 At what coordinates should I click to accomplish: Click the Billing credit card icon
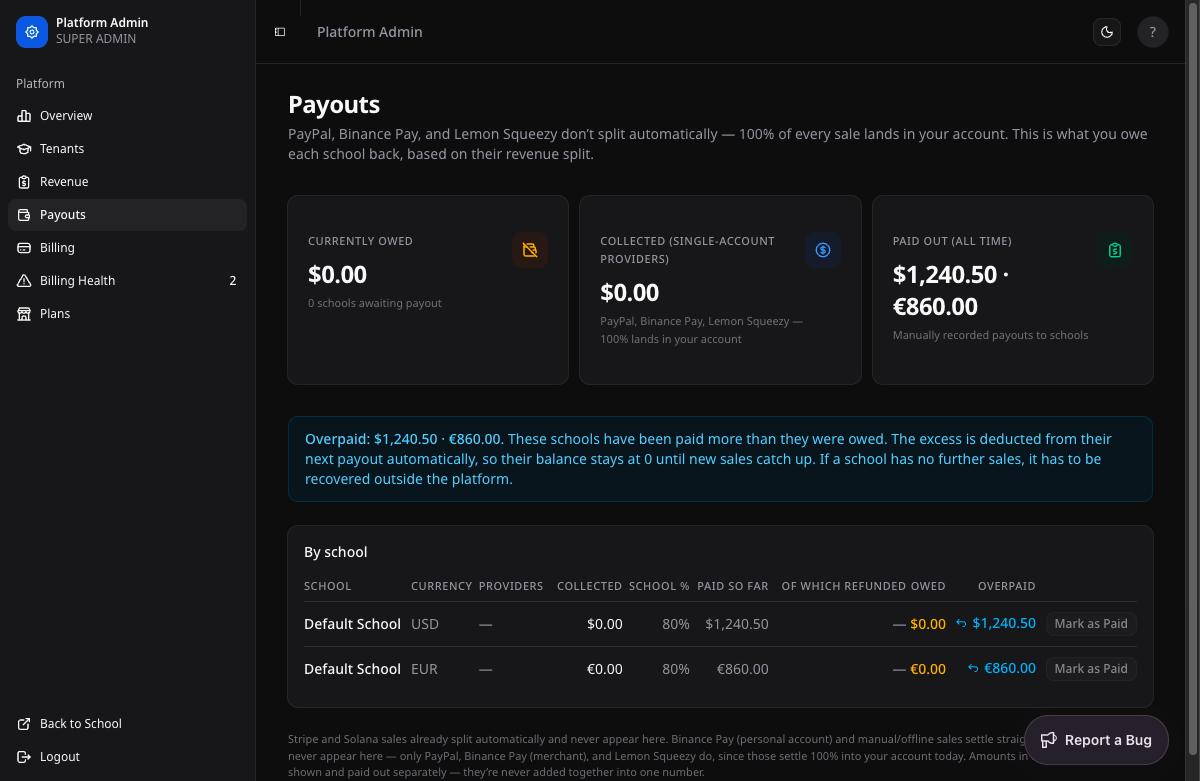coord(24,248)
